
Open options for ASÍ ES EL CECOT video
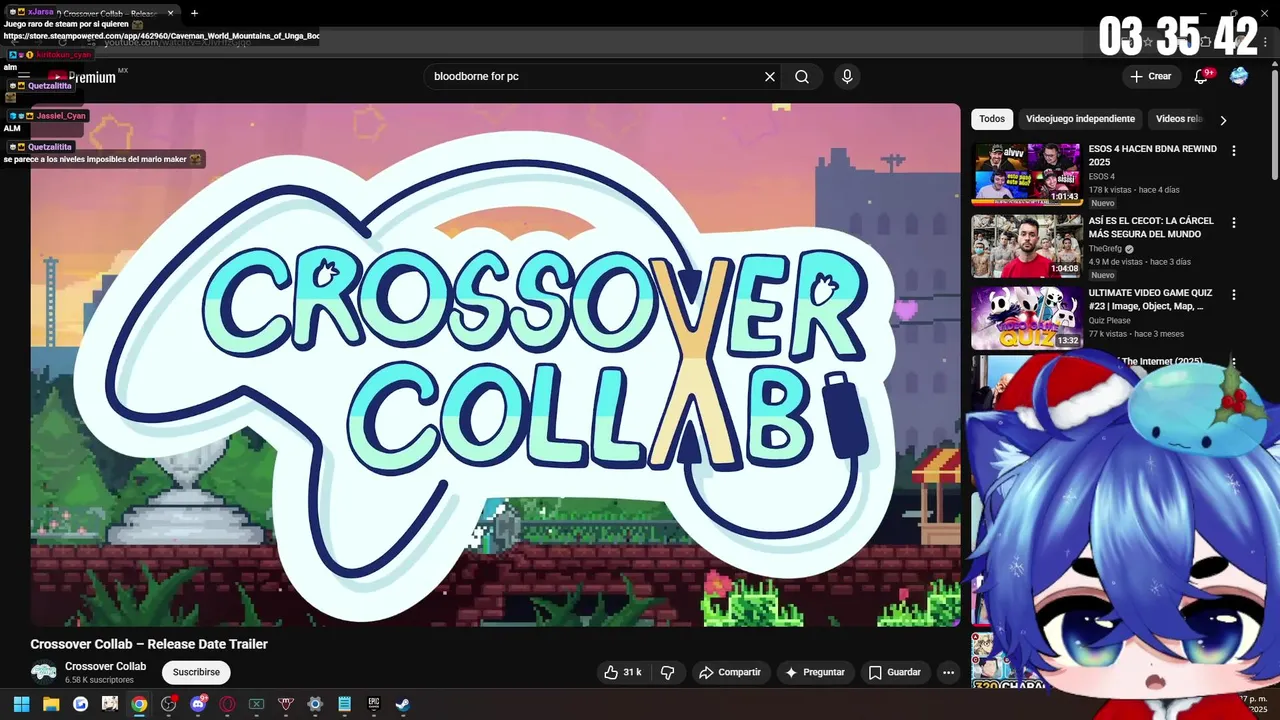(1234, 223)
